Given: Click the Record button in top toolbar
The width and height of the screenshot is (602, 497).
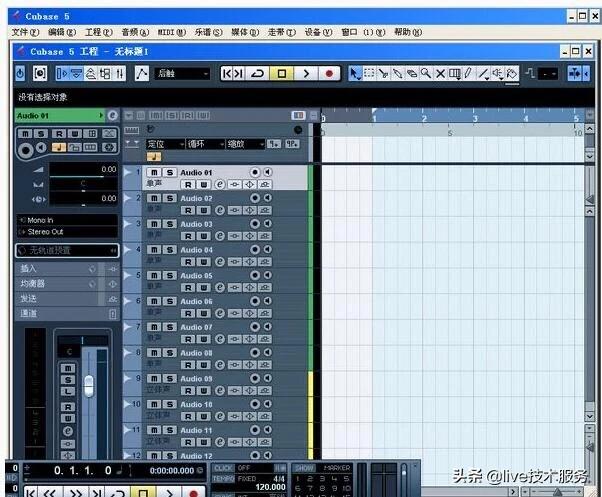Looking at the screenshot, I should coord(329,73).
